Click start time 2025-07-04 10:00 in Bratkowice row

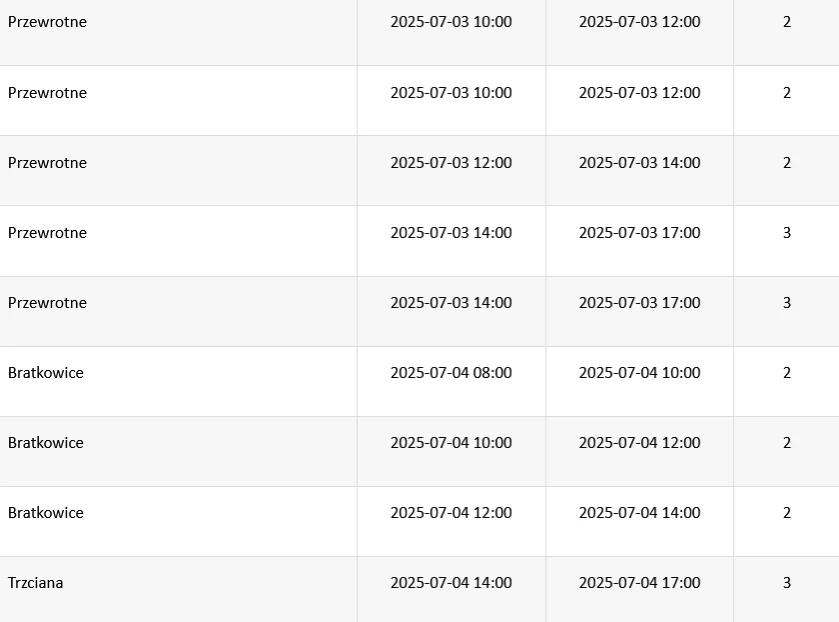click(450, 443)
